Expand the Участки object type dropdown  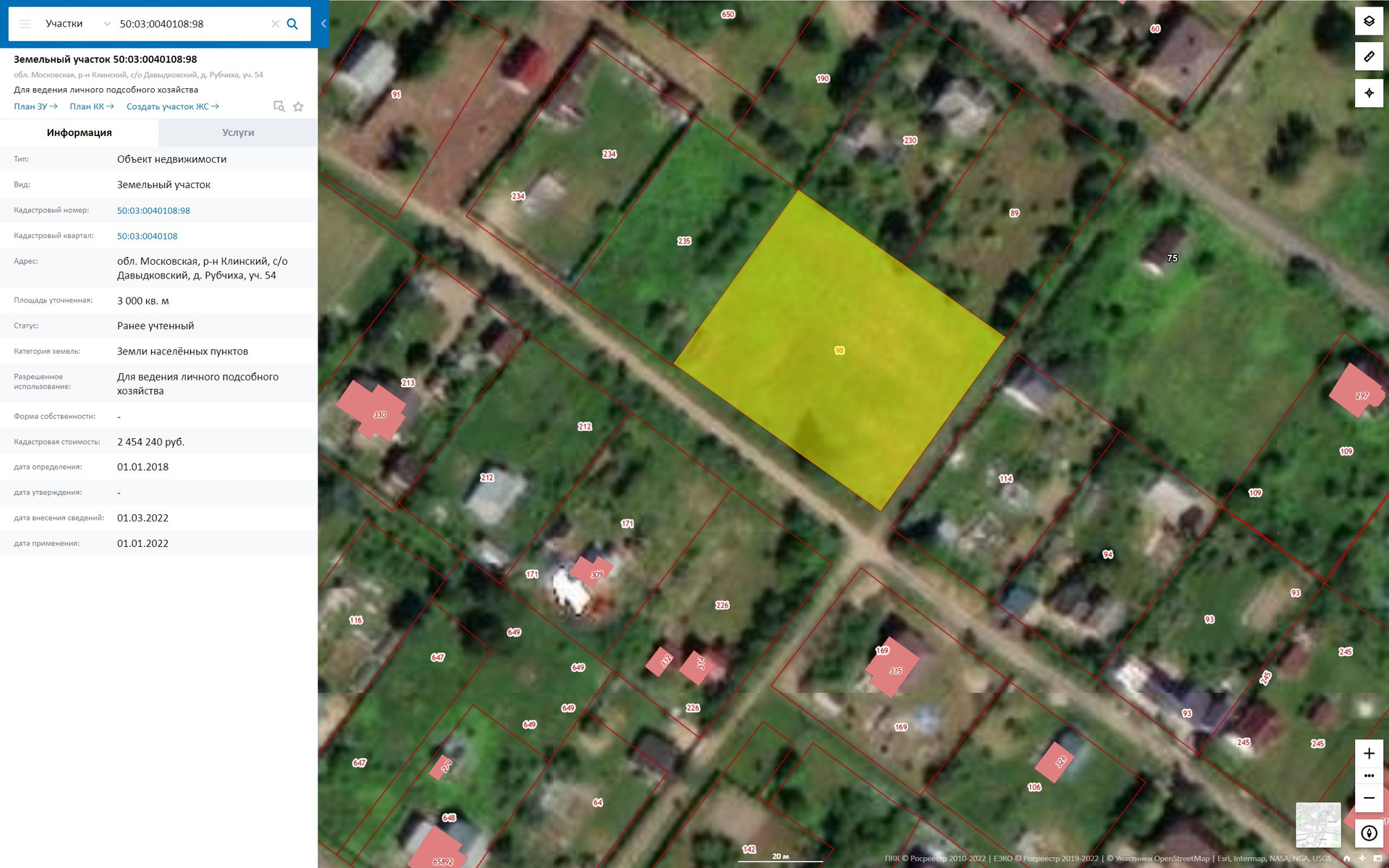click(77, 24)
